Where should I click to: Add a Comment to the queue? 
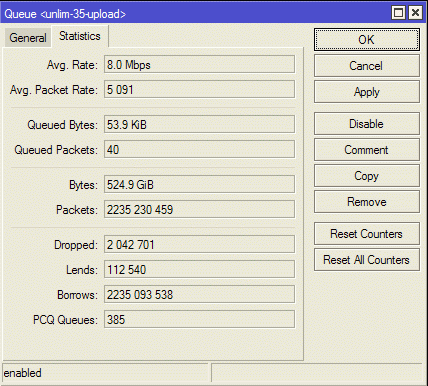(x=366, y=150)
